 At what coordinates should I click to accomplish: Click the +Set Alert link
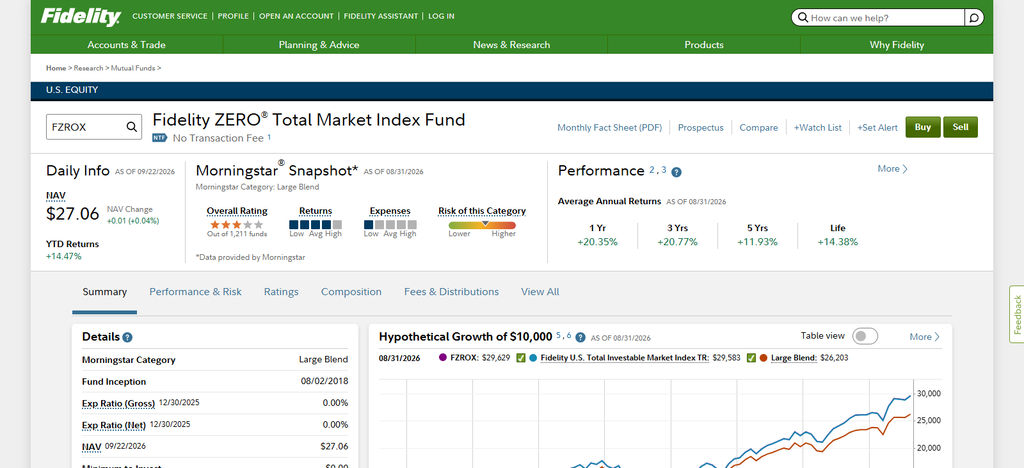coord(878,128)
